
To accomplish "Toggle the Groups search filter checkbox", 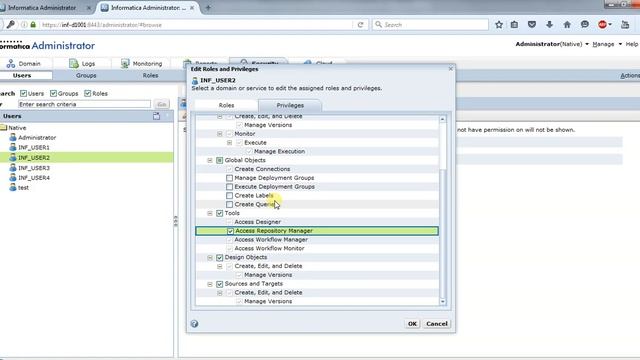I will click(x=53, y=93).
